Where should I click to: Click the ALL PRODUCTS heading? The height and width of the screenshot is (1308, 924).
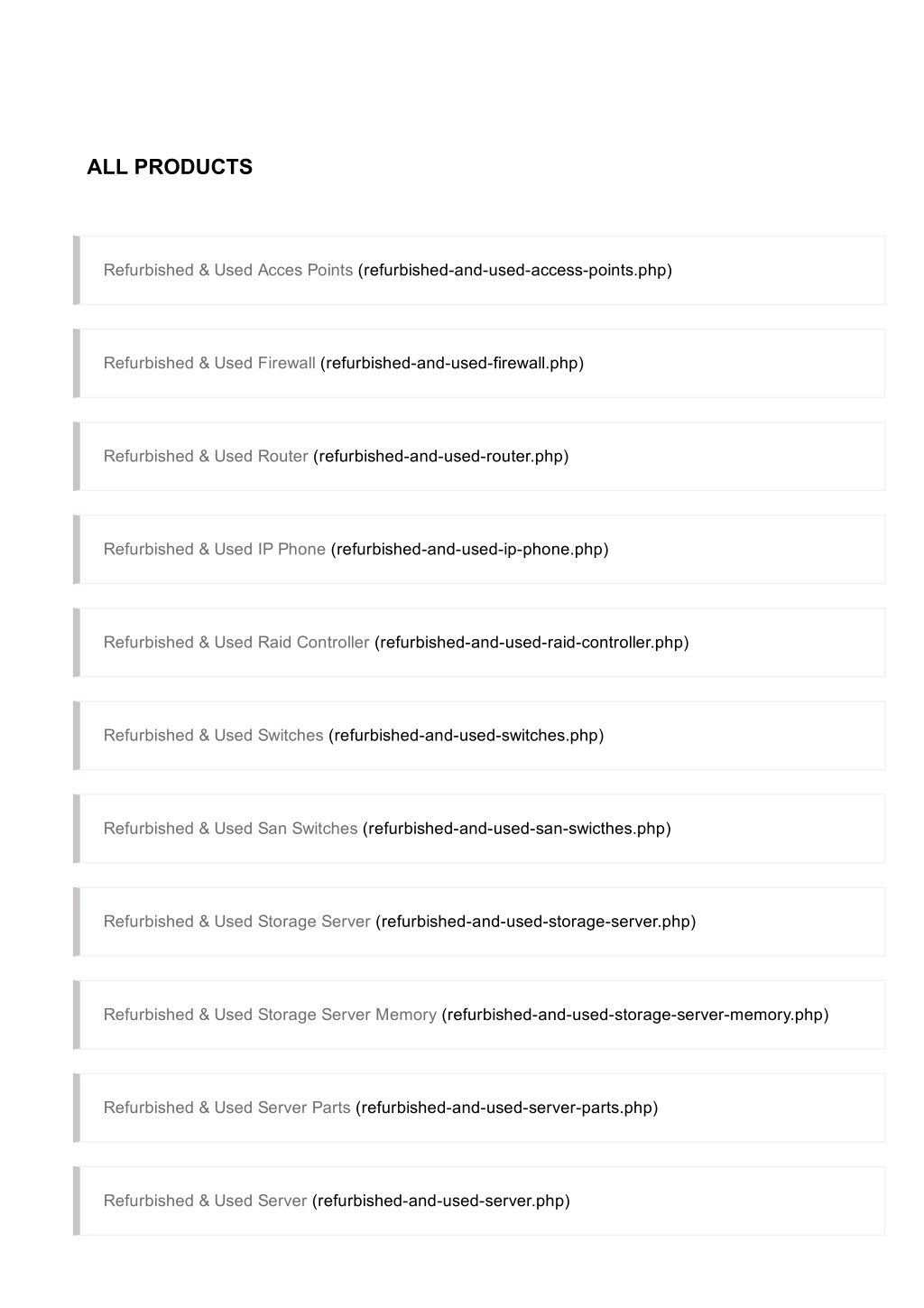click(170, 167)
